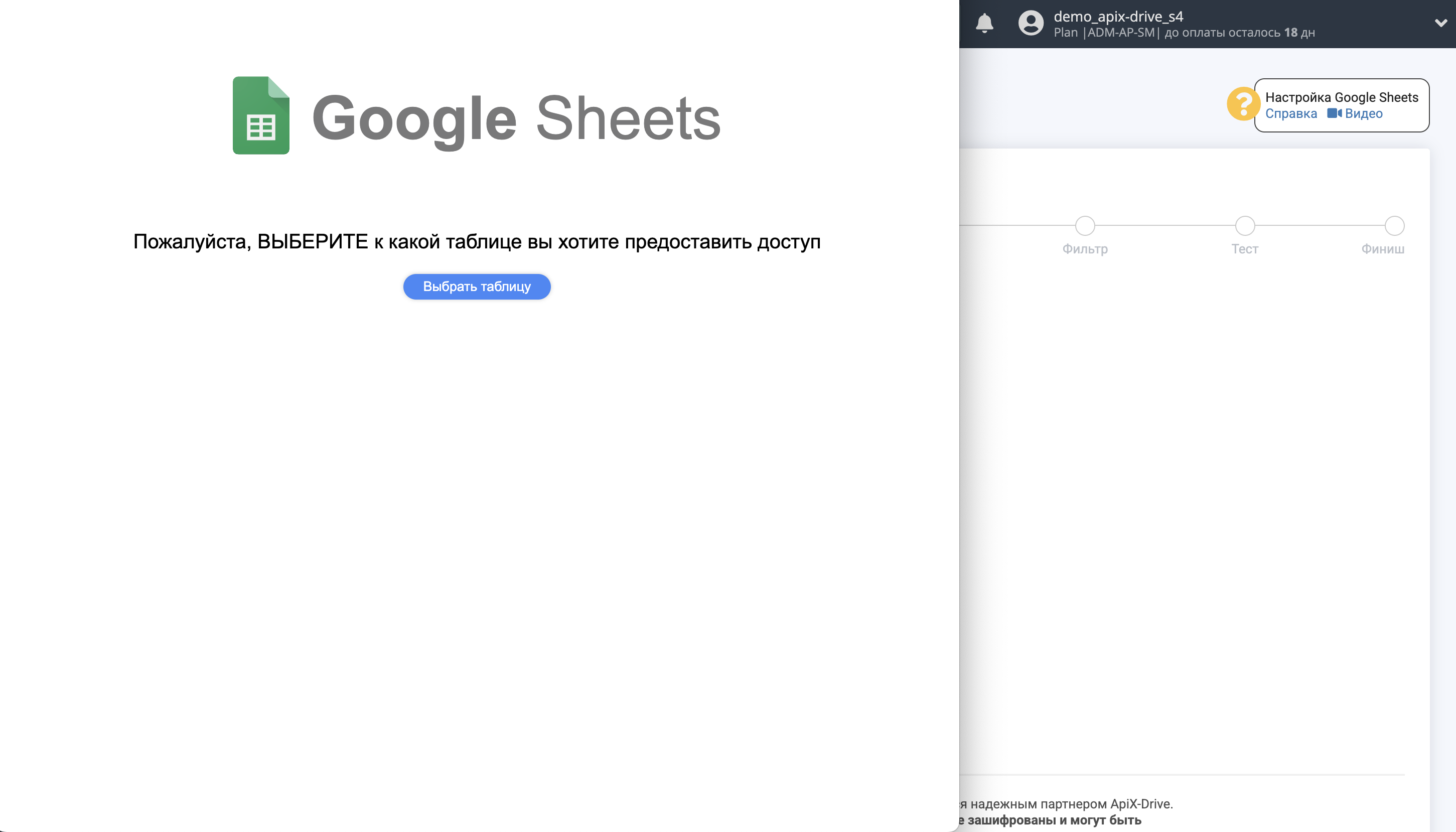Click the Тест step label

point(1245,249)
